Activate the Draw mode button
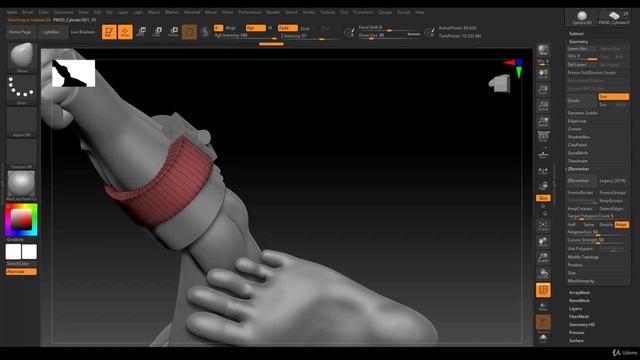 (x=125, y=32)
